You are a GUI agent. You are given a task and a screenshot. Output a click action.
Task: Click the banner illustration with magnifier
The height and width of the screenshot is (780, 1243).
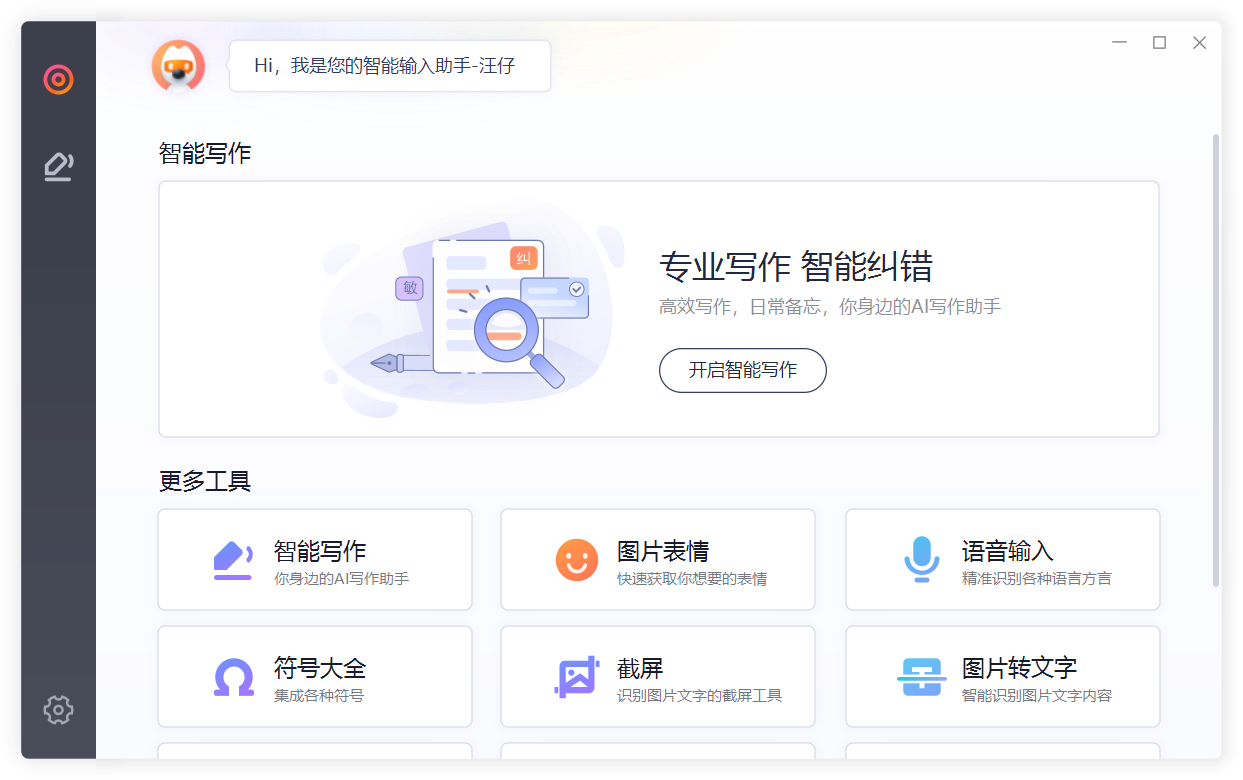(472, 310)
